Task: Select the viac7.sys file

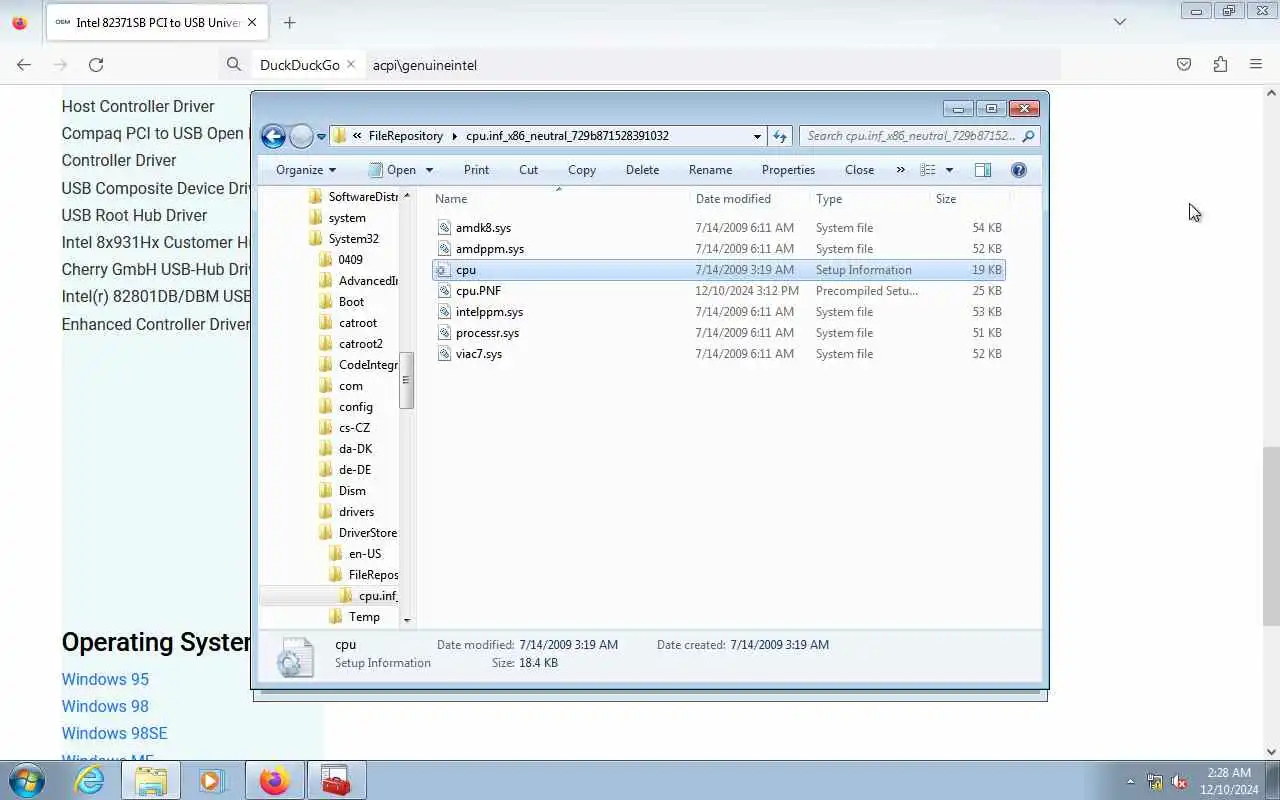Action: tap(479, 354)
